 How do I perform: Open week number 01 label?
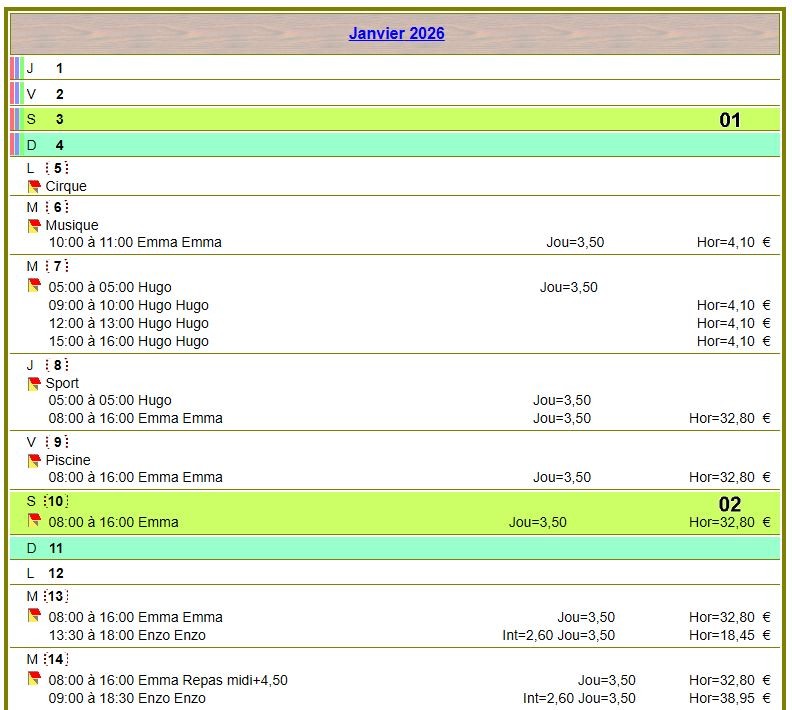pyautogui.click(x=730, y=120)
